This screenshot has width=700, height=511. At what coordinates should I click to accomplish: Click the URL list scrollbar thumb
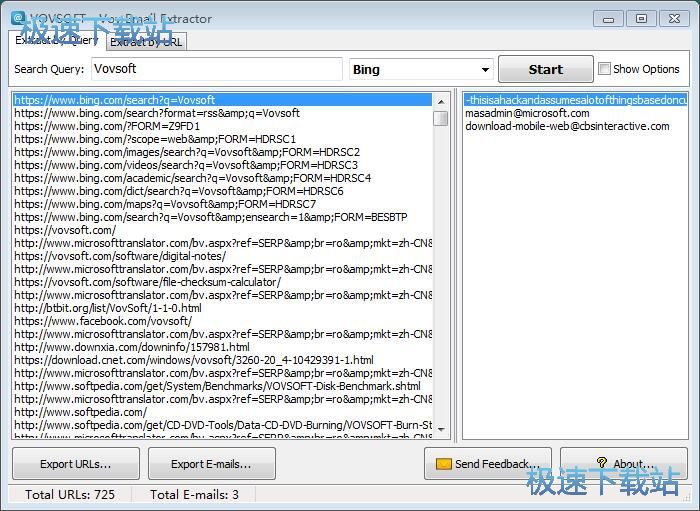click(441, 118)
